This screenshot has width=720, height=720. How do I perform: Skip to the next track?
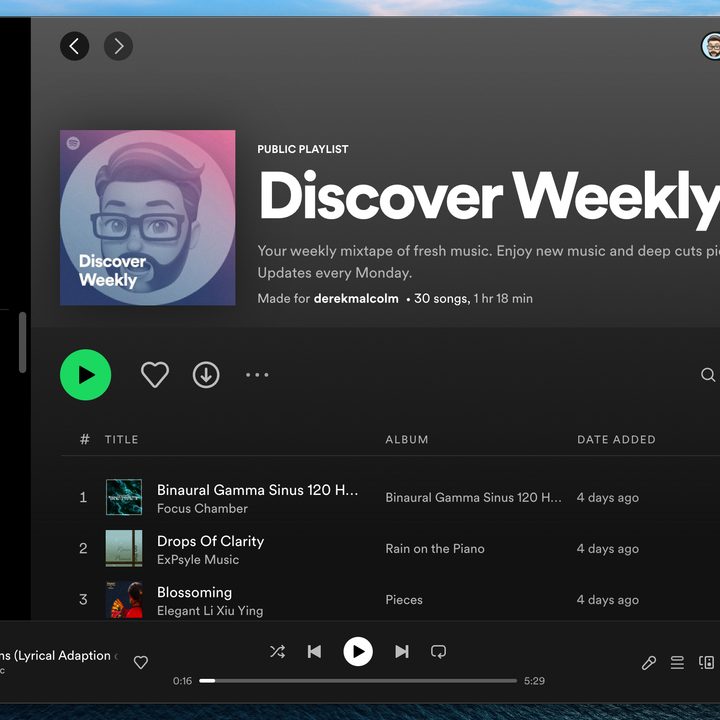point(402,652)
